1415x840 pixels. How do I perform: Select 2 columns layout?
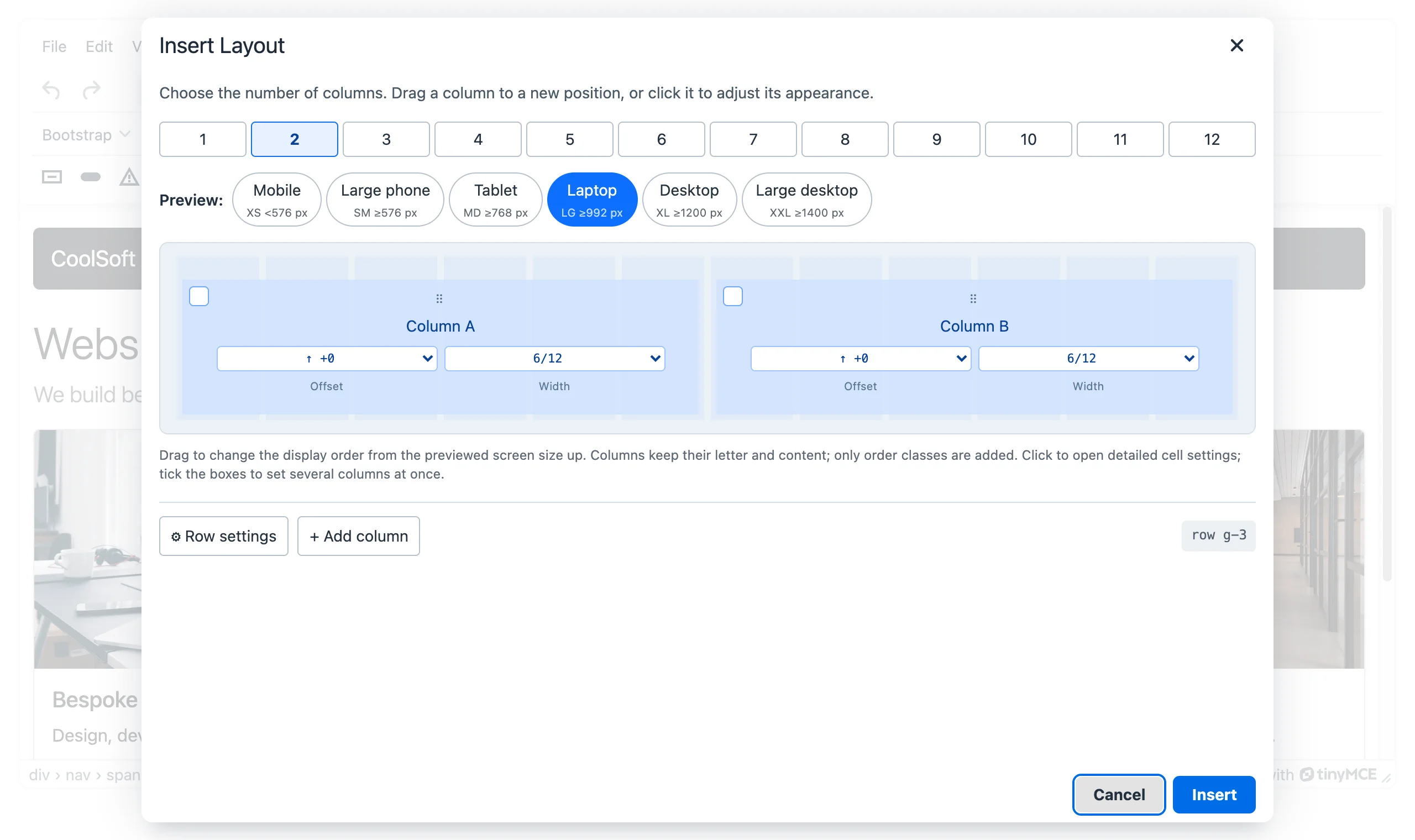294,139
